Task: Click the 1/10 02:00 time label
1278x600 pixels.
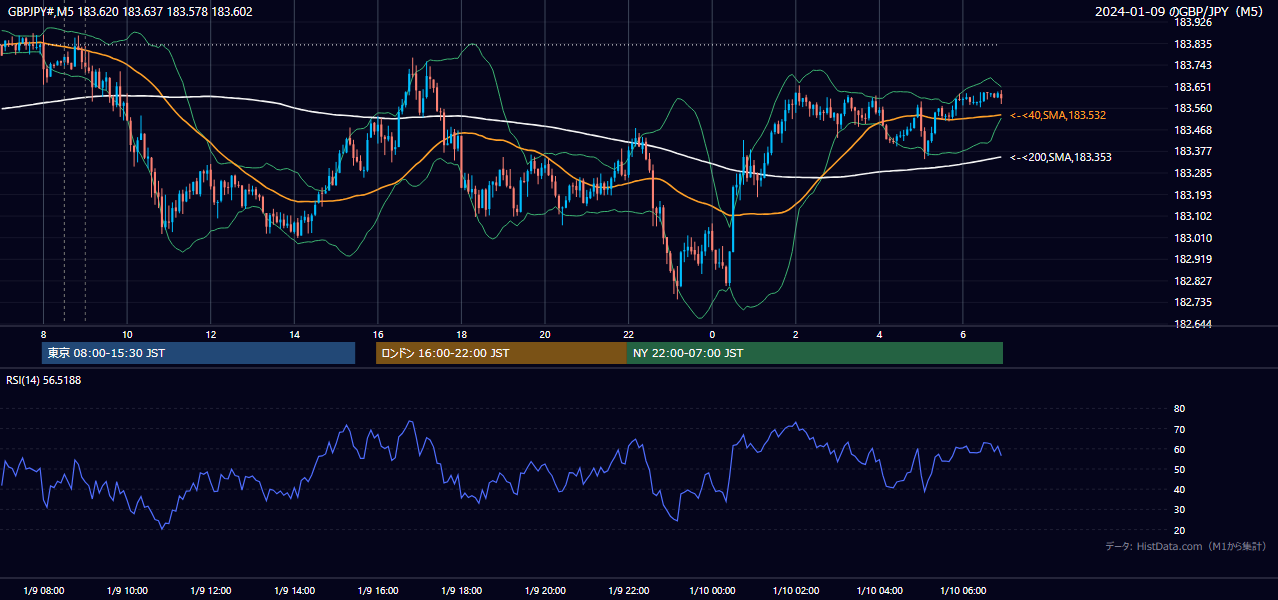Action: (795, 591)
